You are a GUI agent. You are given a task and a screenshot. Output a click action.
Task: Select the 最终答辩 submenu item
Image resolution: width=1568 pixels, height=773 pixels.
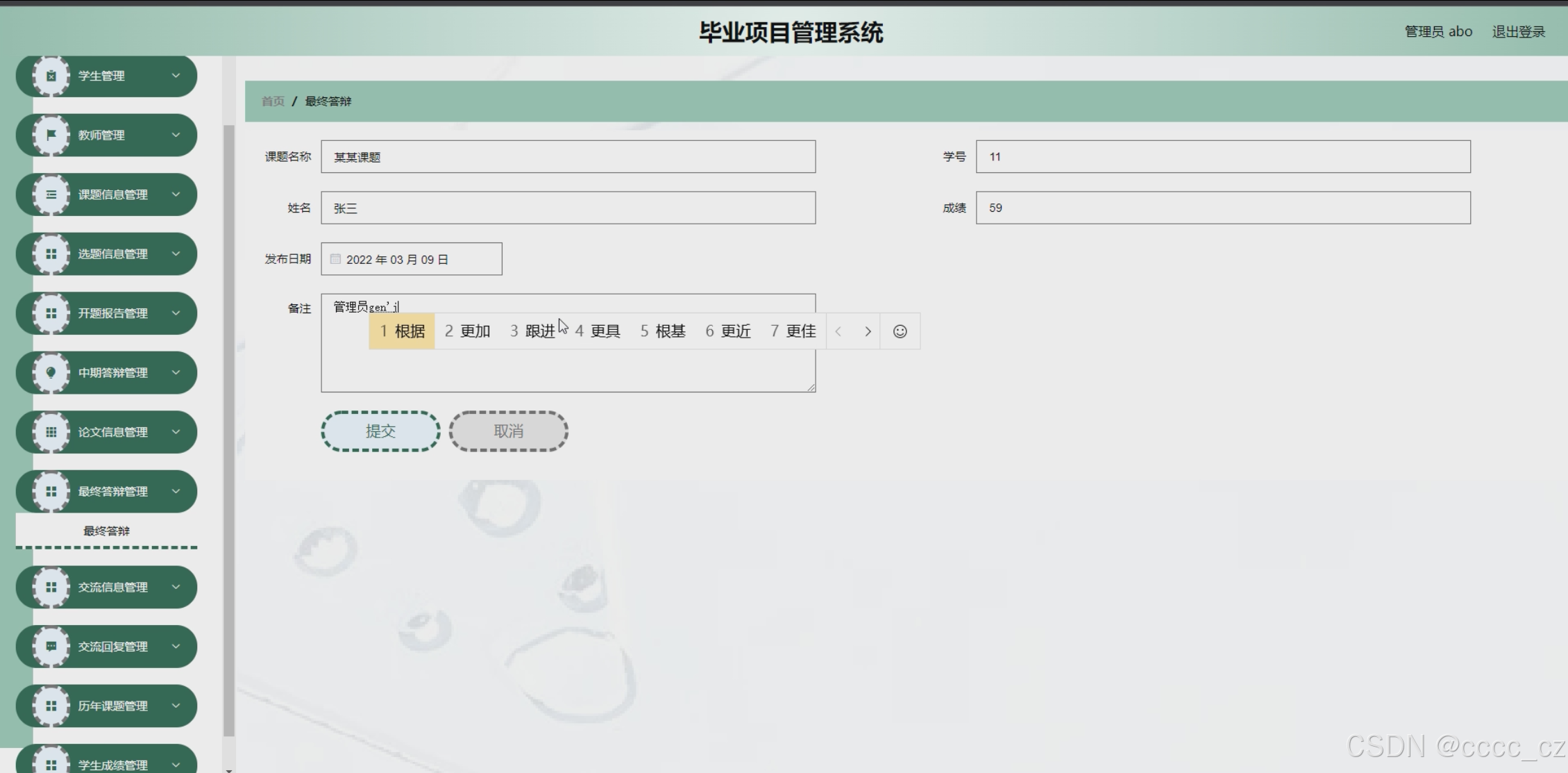(106, 531)
